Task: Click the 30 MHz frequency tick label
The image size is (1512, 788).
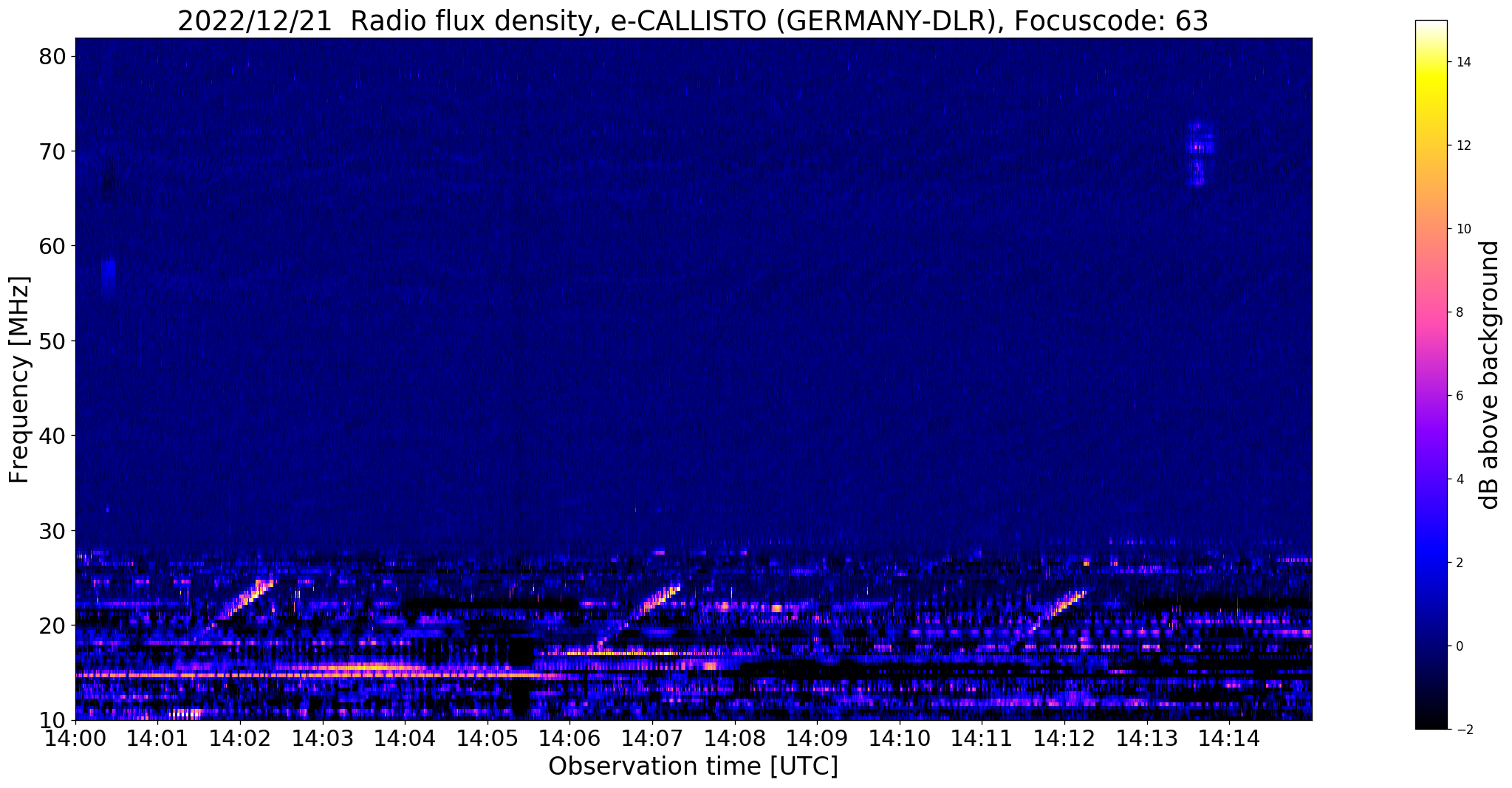Action: pyautogui.click(x=52, y=530)
